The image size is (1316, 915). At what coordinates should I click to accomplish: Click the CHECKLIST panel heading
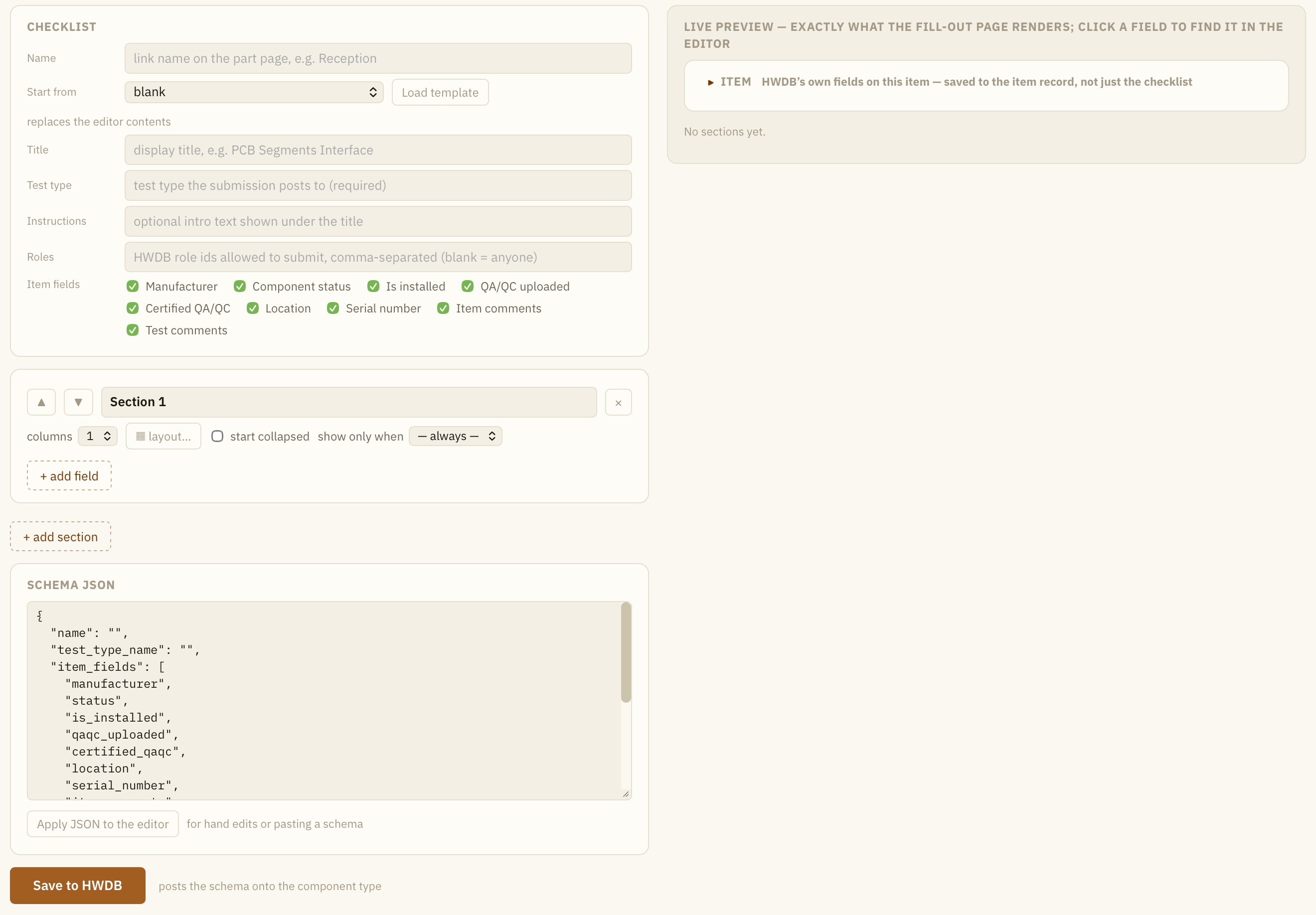[62, 27]
